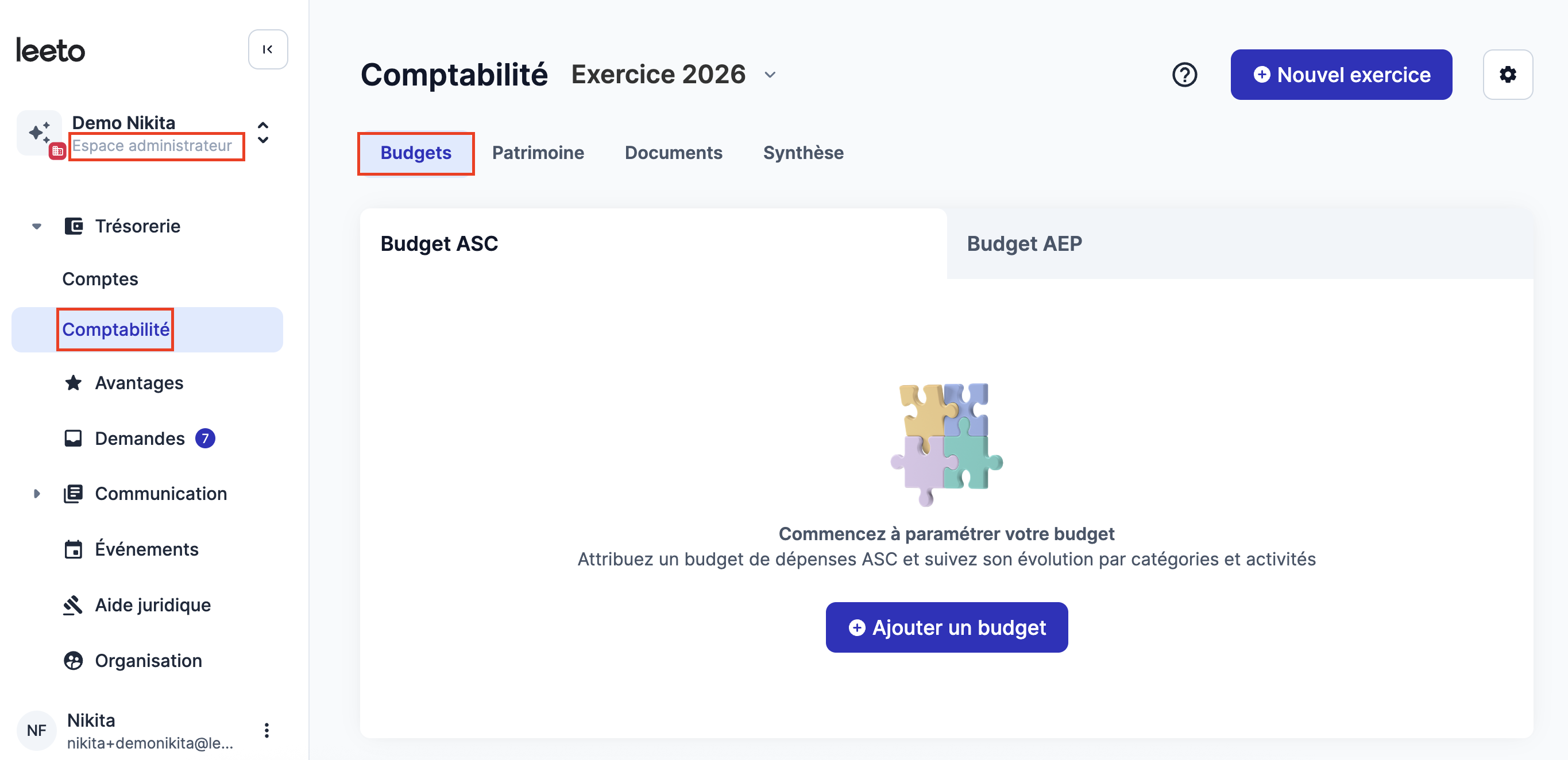This screenshot has height=760, width=1568.
Task: Click the puzzle pieces illustration
Action: 947,444
